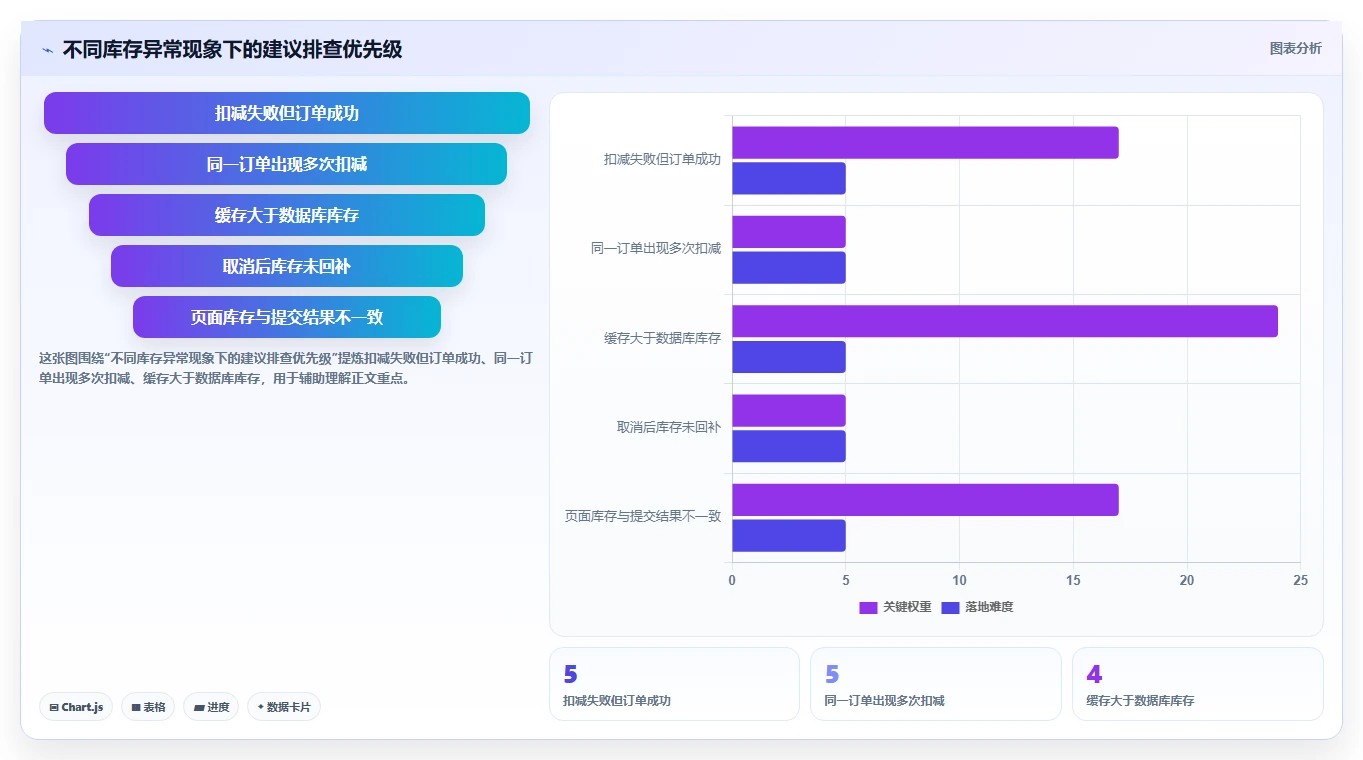Select the 取消后库存未回补 funnel bar
The width and height of the screenshot is (1363, 760).
[287, 266]
